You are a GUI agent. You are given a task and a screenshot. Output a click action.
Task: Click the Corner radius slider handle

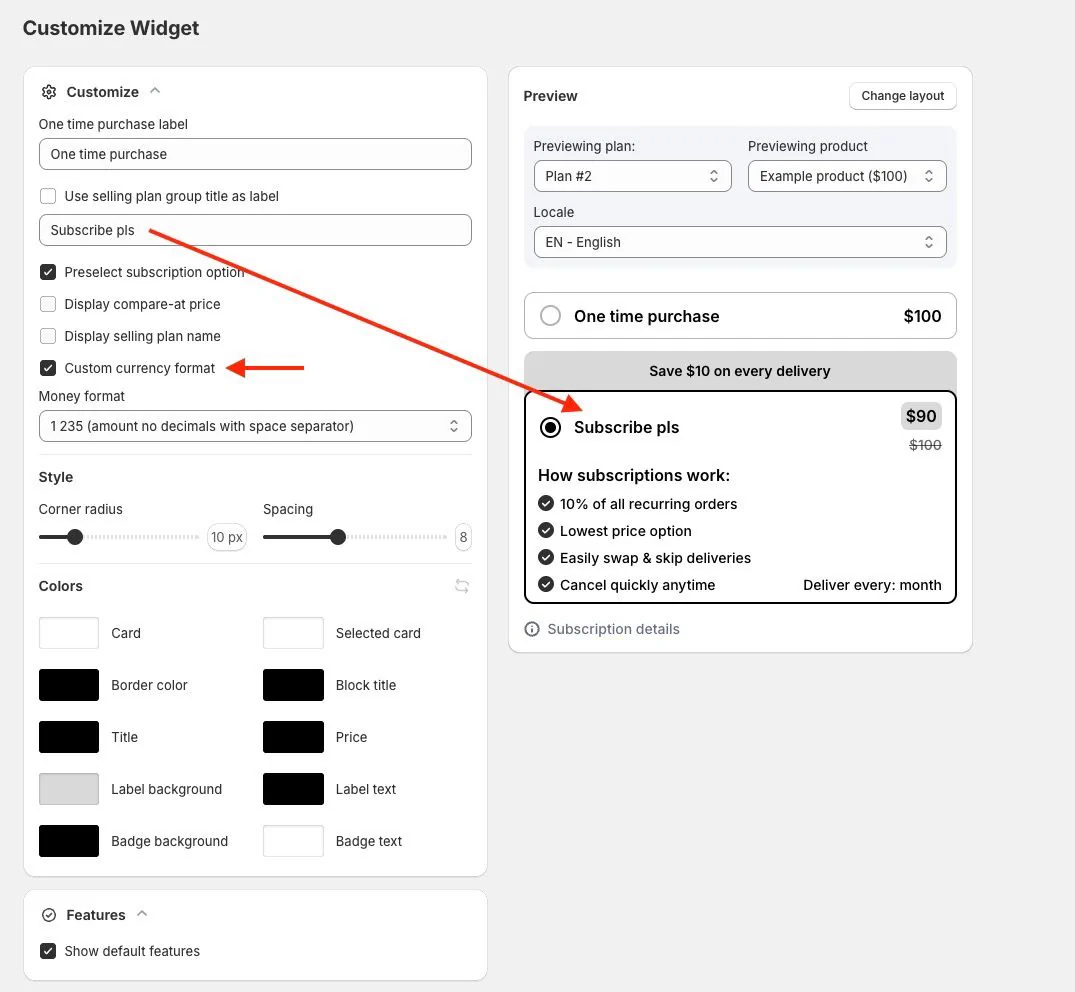pyautogui.click(x=75, y=537)
